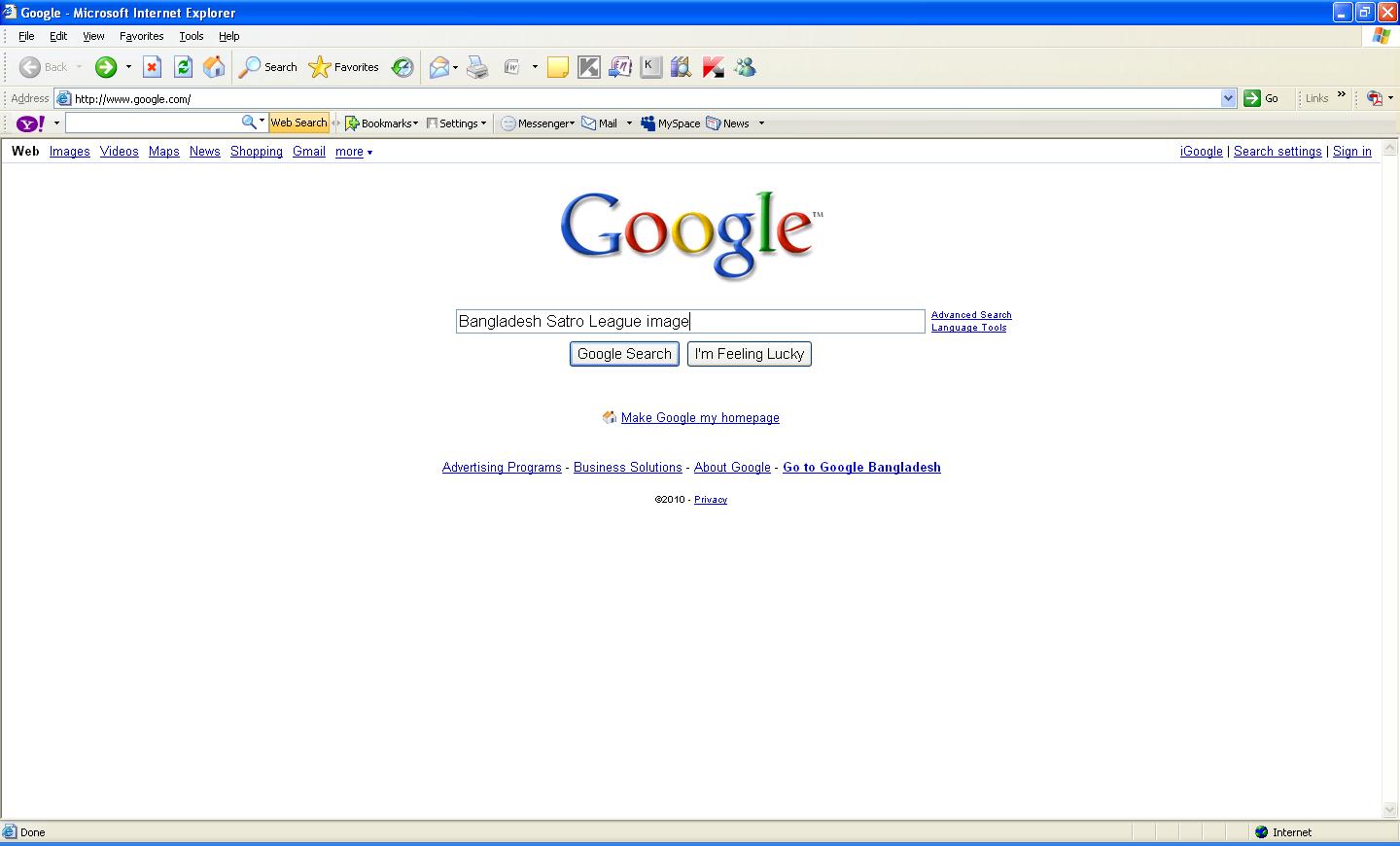Click the I'm Feeling Lucky button
Viewport: 1400px width, 846px height.
750,354
